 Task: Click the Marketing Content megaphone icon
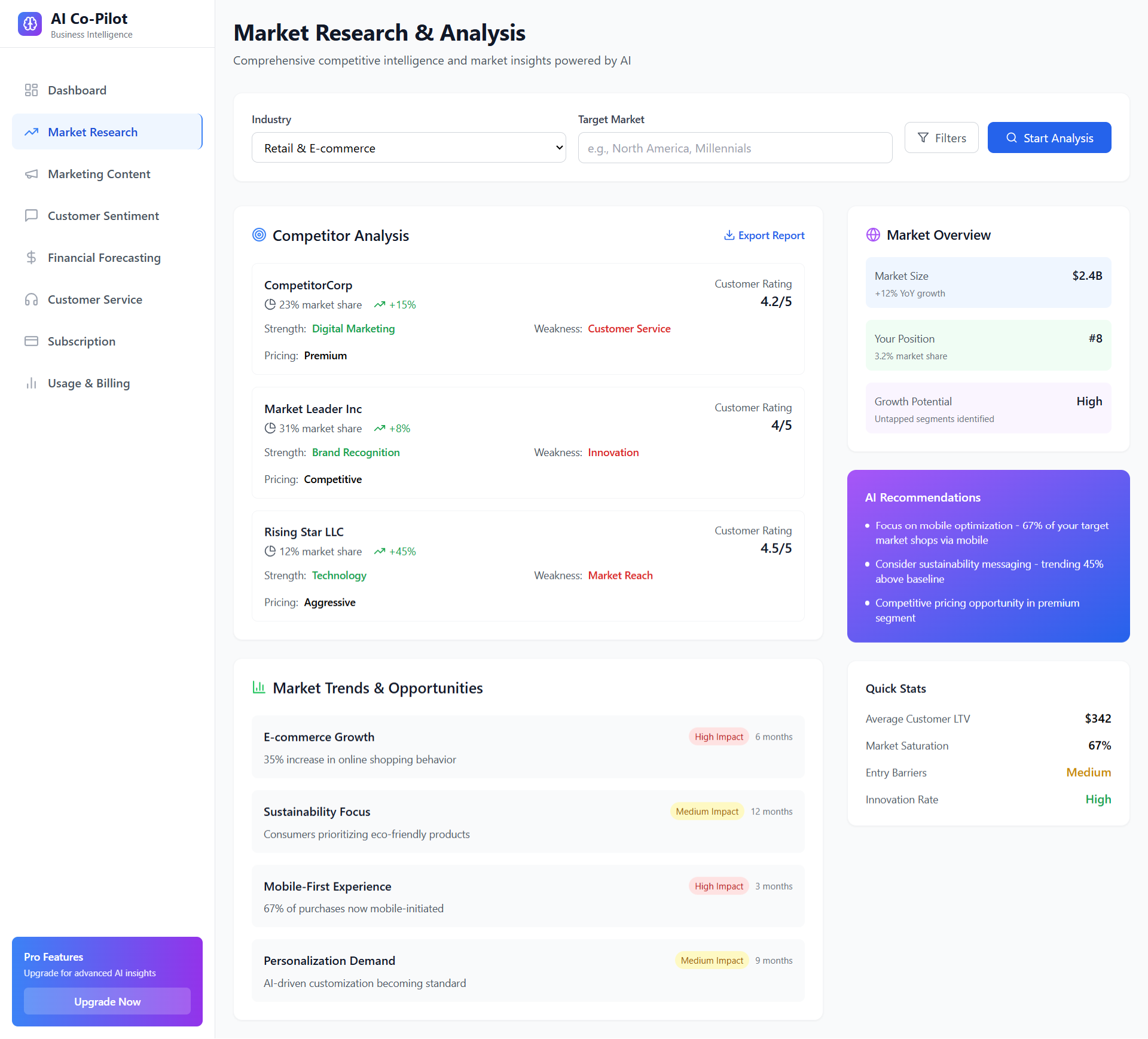[31, 174]
